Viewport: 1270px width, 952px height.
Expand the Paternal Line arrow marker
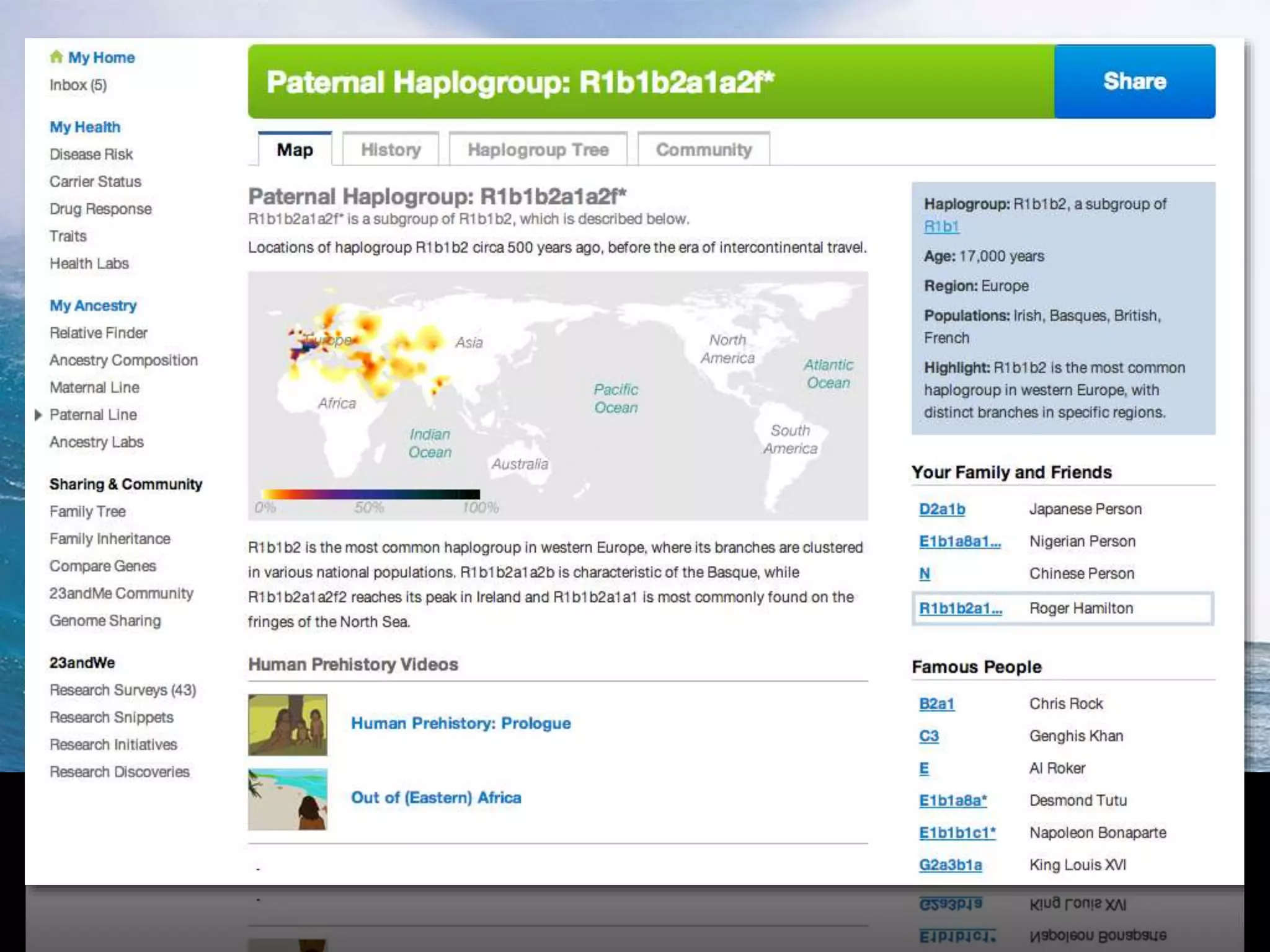38,415
